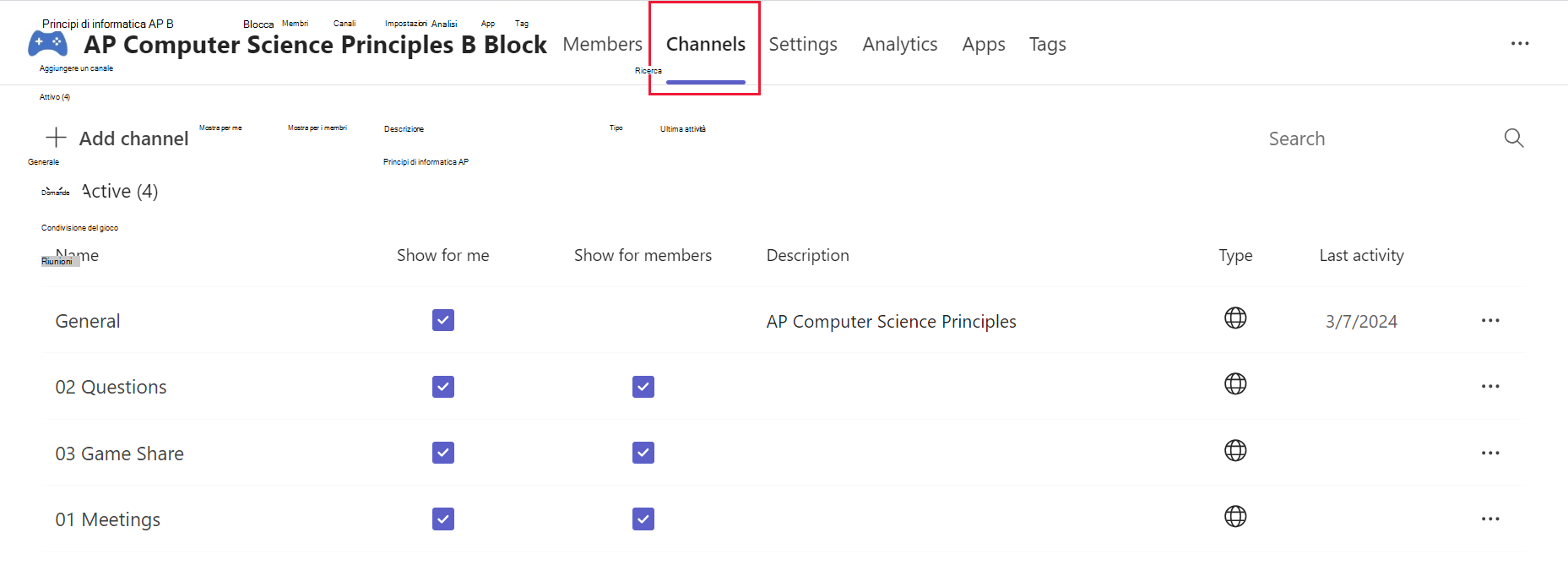Toggle Show for members for 02 Questions

(643, 387)
